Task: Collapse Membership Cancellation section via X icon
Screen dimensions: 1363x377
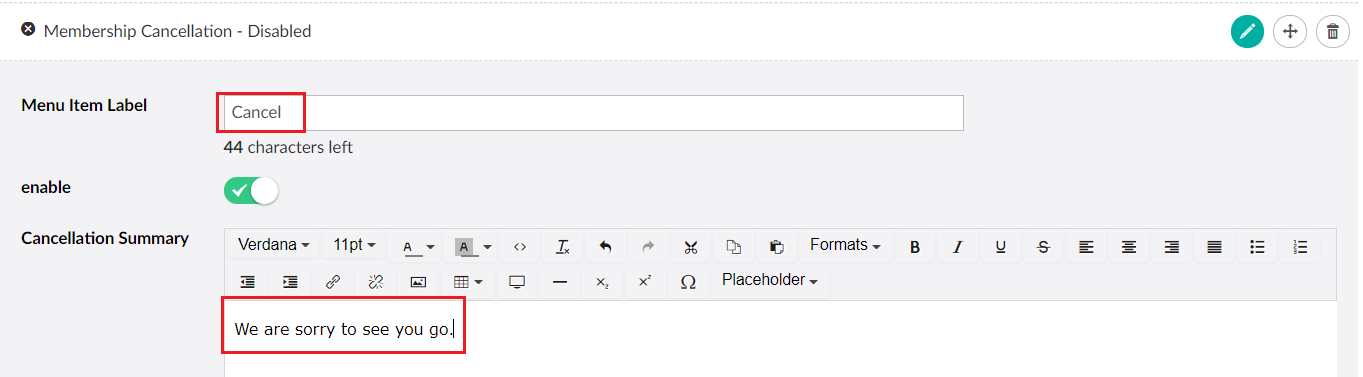Action: tap(28, 30)
